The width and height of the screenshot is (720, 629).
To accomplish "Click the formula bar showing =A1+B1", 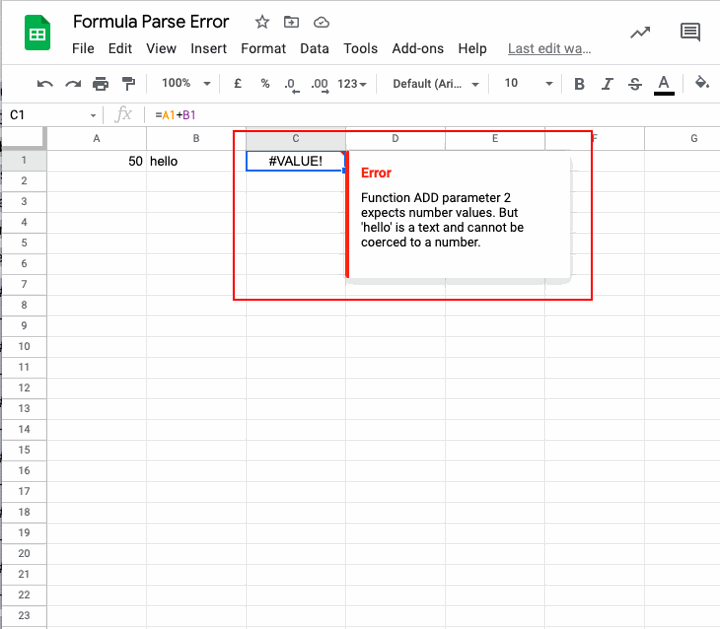I will coord(432,115).
